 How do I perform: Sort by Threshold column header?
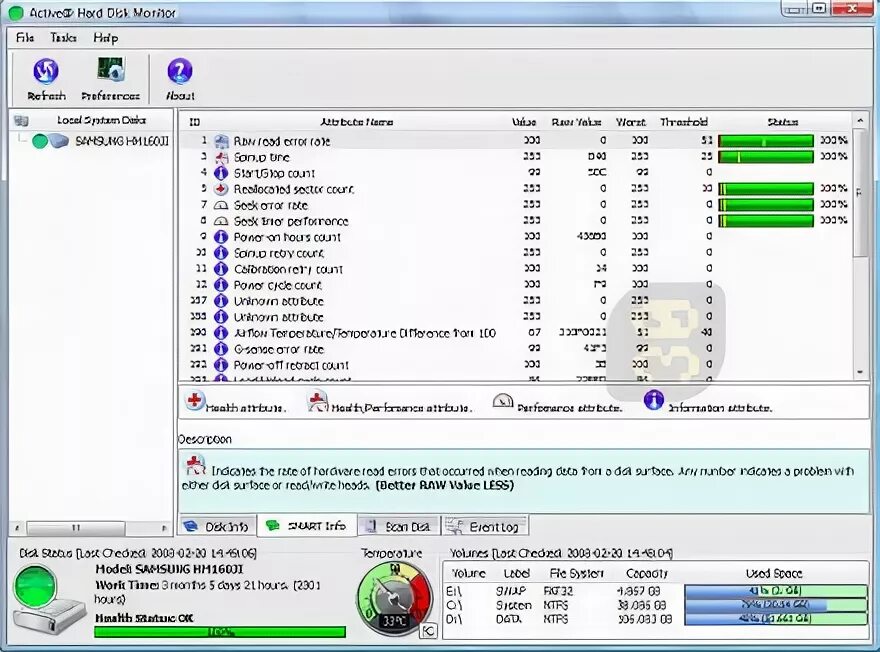684,122
